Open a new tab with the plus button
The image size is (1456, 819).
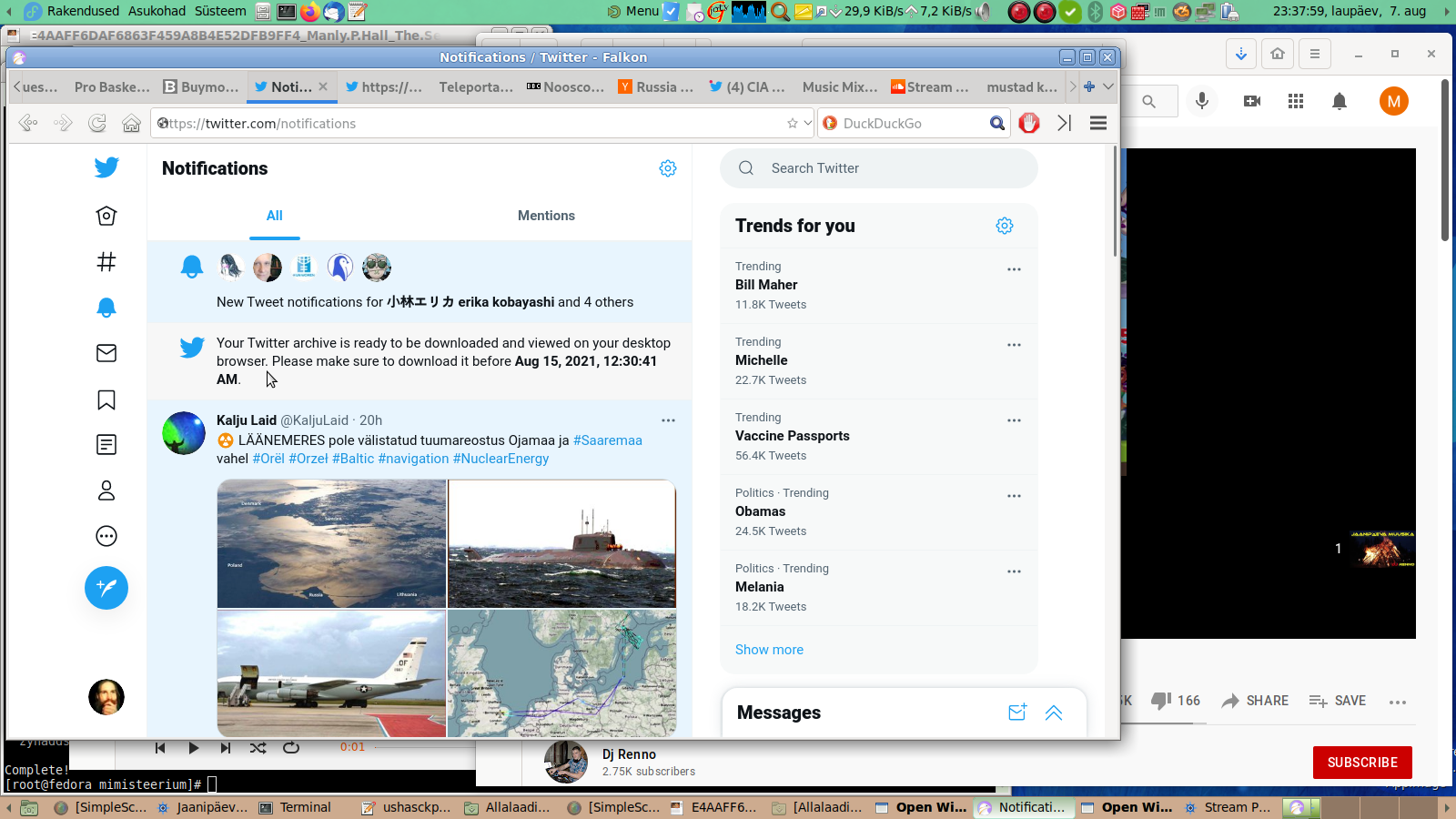tap(1089, 86)
